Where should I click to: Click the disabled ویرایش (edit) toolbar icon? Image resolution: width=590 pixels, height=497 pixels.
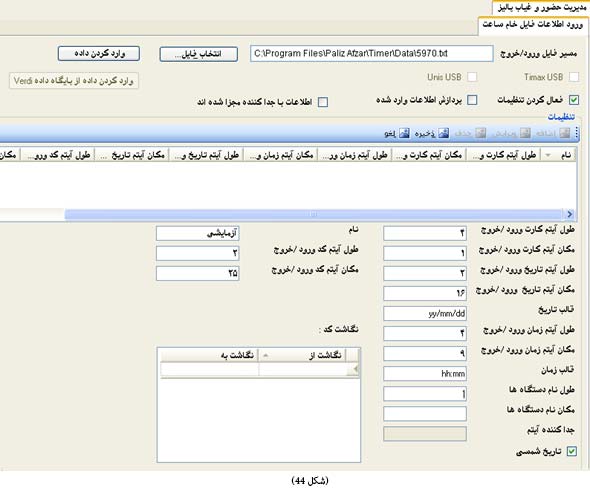coord(525,133)
